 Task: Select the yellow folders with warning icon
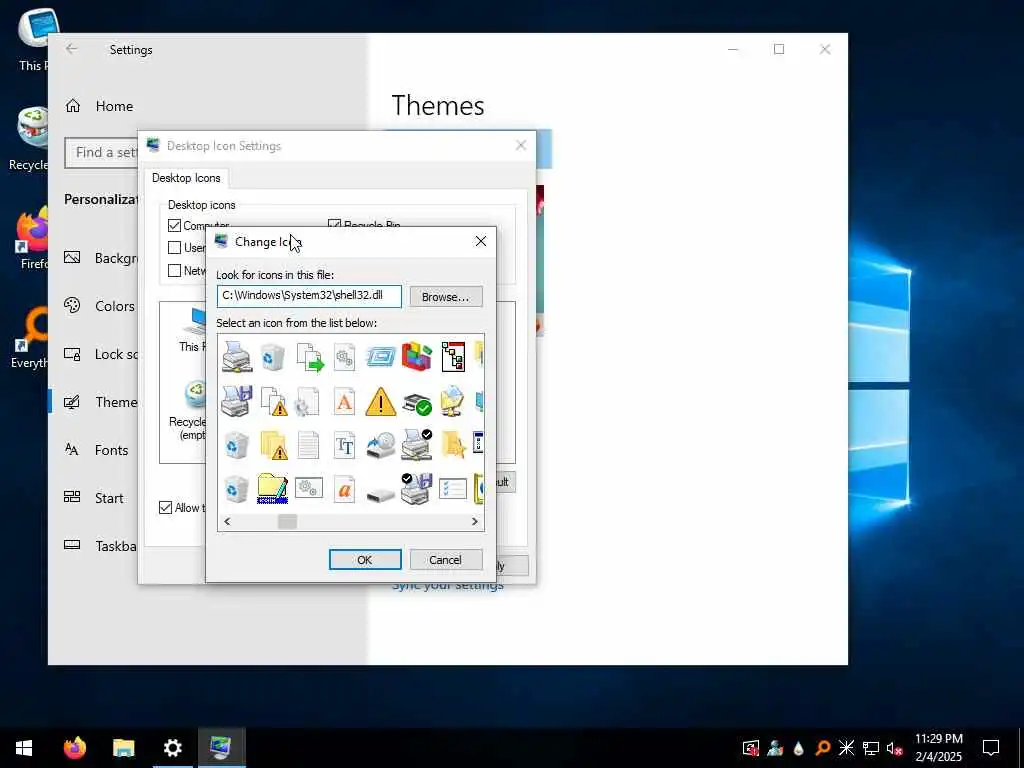[x=274, y=445]
